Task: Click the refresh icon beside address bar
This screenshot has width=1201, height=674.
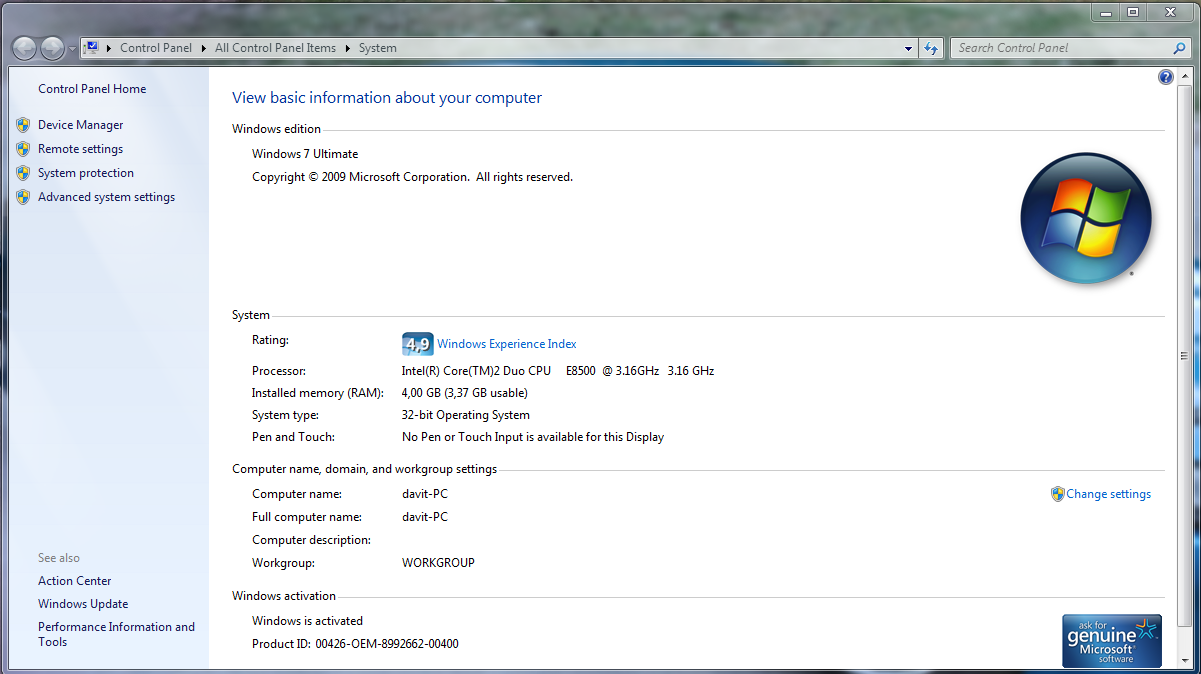Action: click(x=931, y=48)
